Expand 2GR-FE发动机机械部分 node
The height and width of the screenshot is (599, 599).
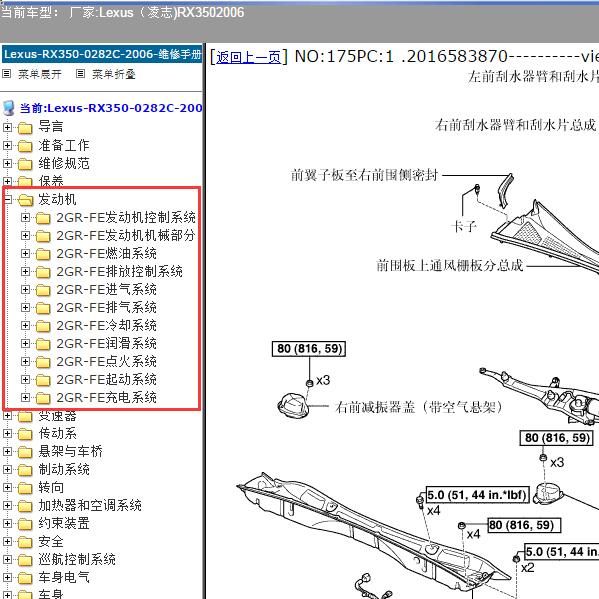tap(25, 235)
